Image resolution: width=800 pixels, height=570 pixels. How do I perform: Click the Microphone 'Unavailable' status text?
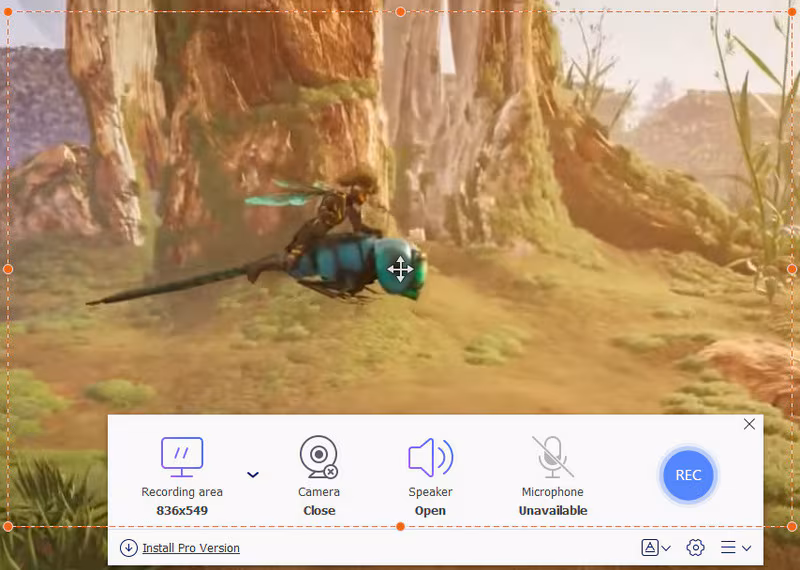coord(553,510)
